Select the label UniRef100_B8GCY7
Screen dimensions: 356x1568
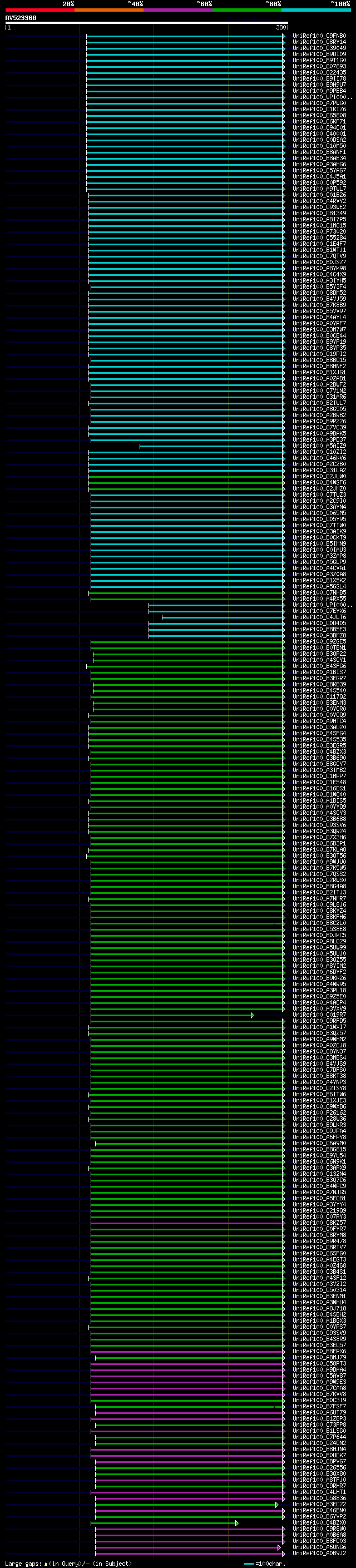point(319,764)
